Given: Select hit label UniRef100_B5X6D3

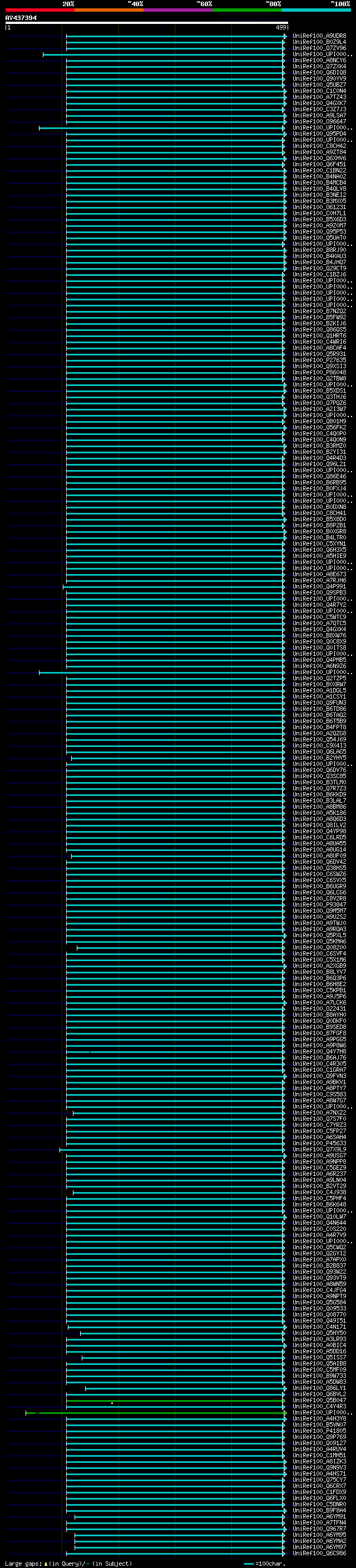Looking at the screenshot, I should click(319, 219).
